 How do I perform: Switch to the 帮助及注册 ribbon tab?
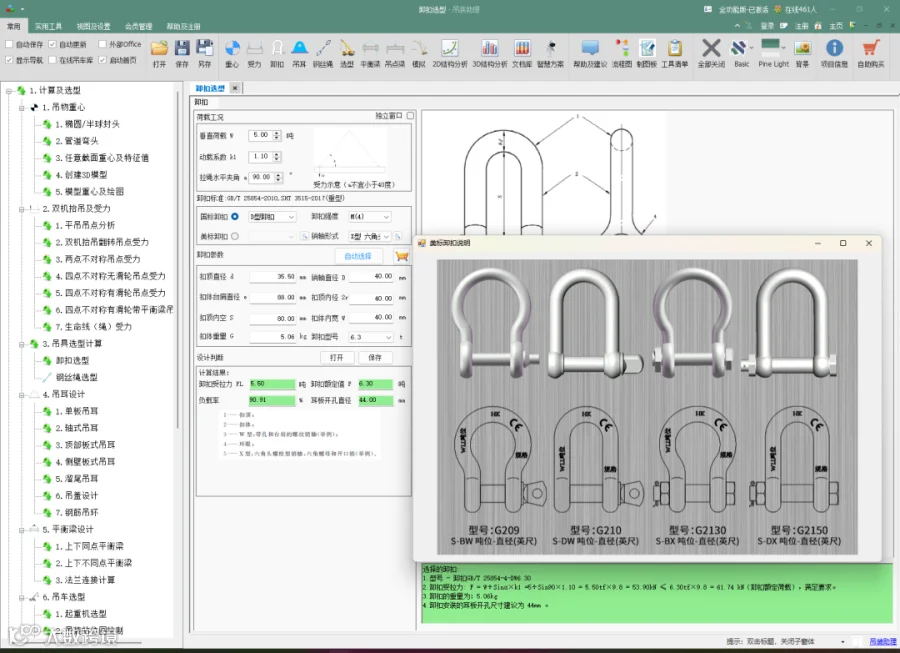(184, 26)
